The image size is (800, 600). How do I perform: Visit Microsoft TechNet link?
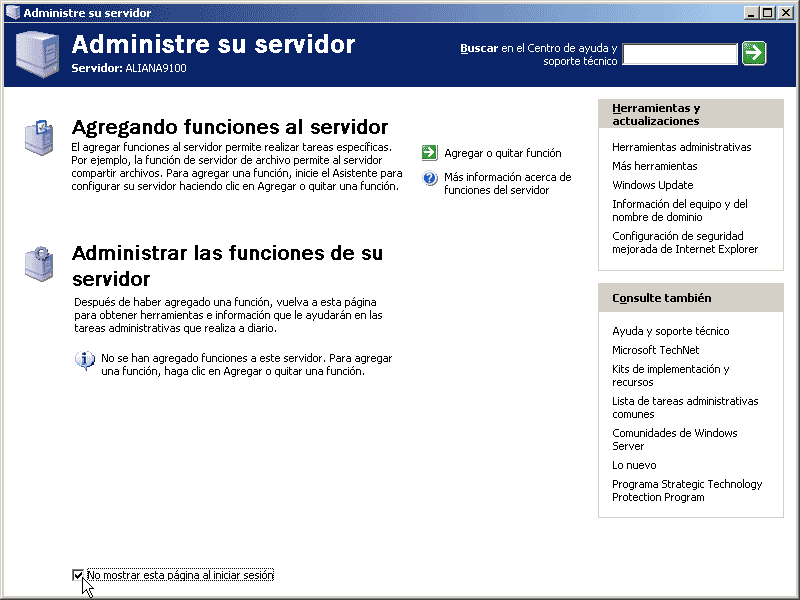coord(655,350)
